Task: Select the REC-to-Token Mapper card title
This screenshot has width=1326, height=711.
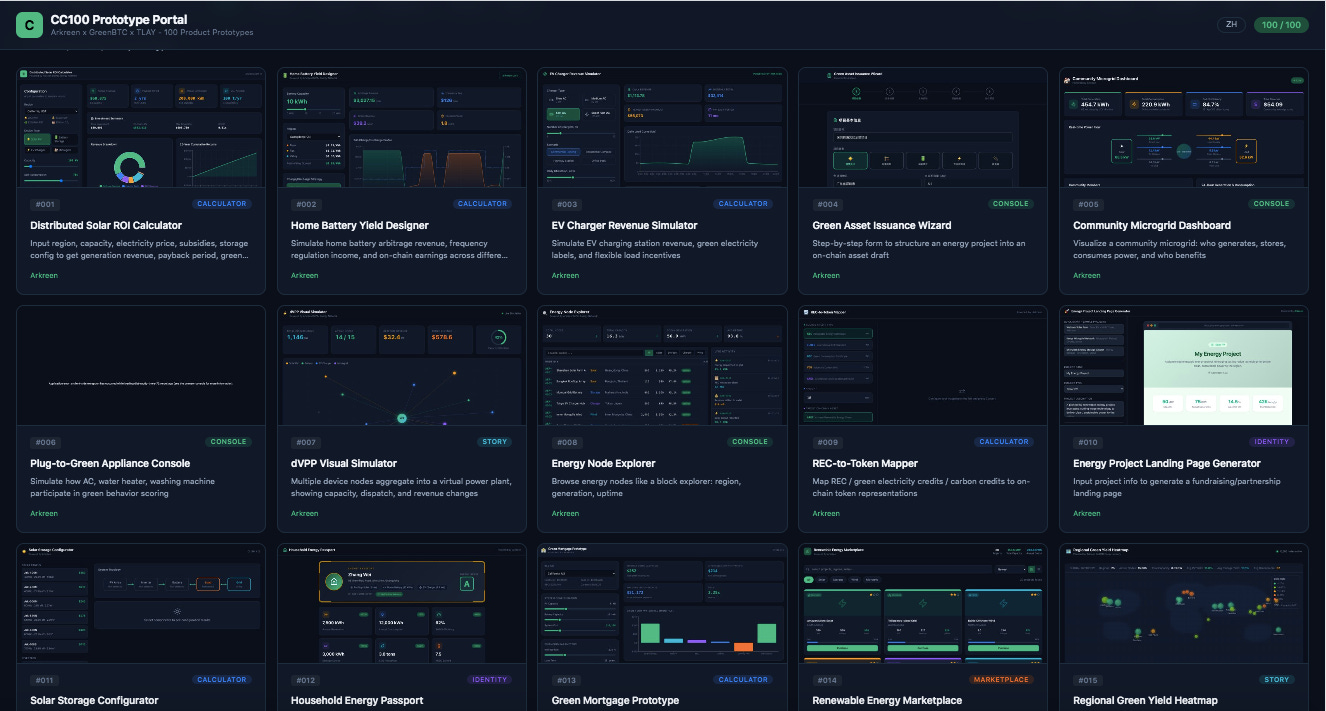Action: [x=868, y=464]
